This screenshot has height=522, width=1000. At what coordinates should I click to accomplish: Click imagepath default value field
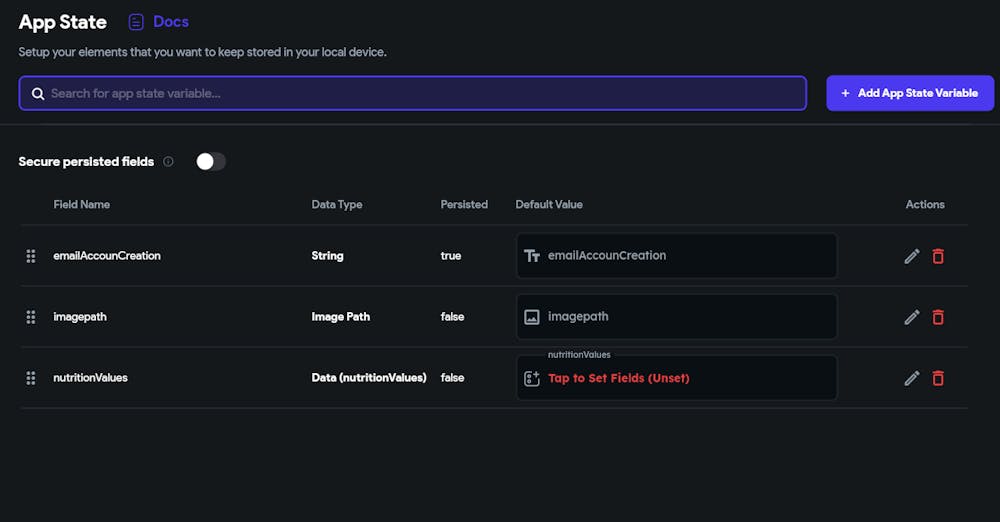pos(676,317)
